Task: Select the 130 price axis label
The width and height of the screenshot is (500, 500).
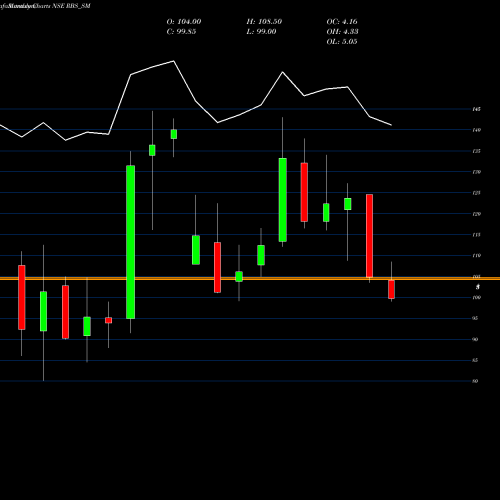Action: (x=476, y=172)
